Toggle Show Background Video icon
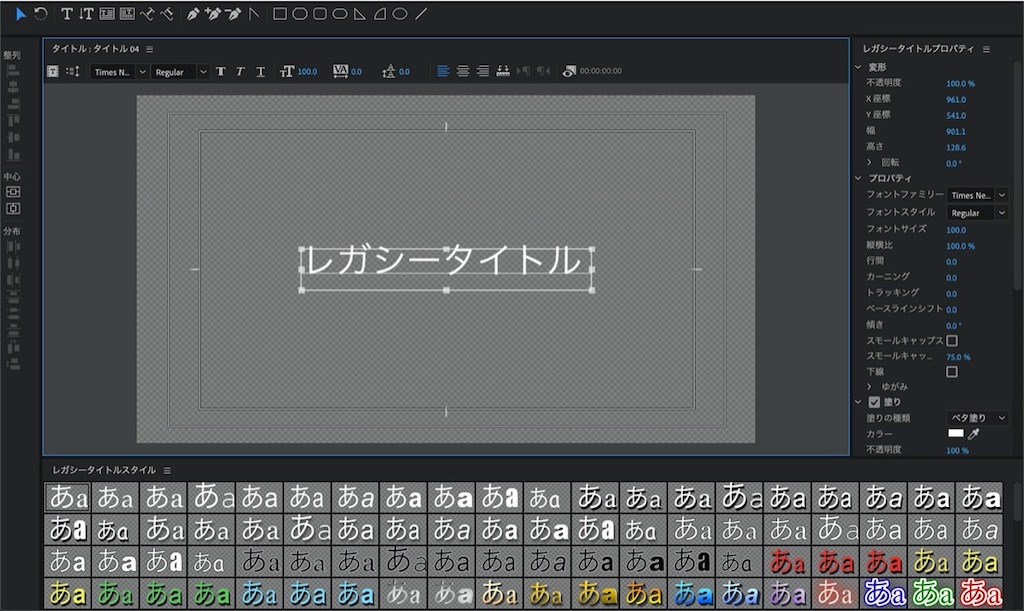 [x=569, y=70]
